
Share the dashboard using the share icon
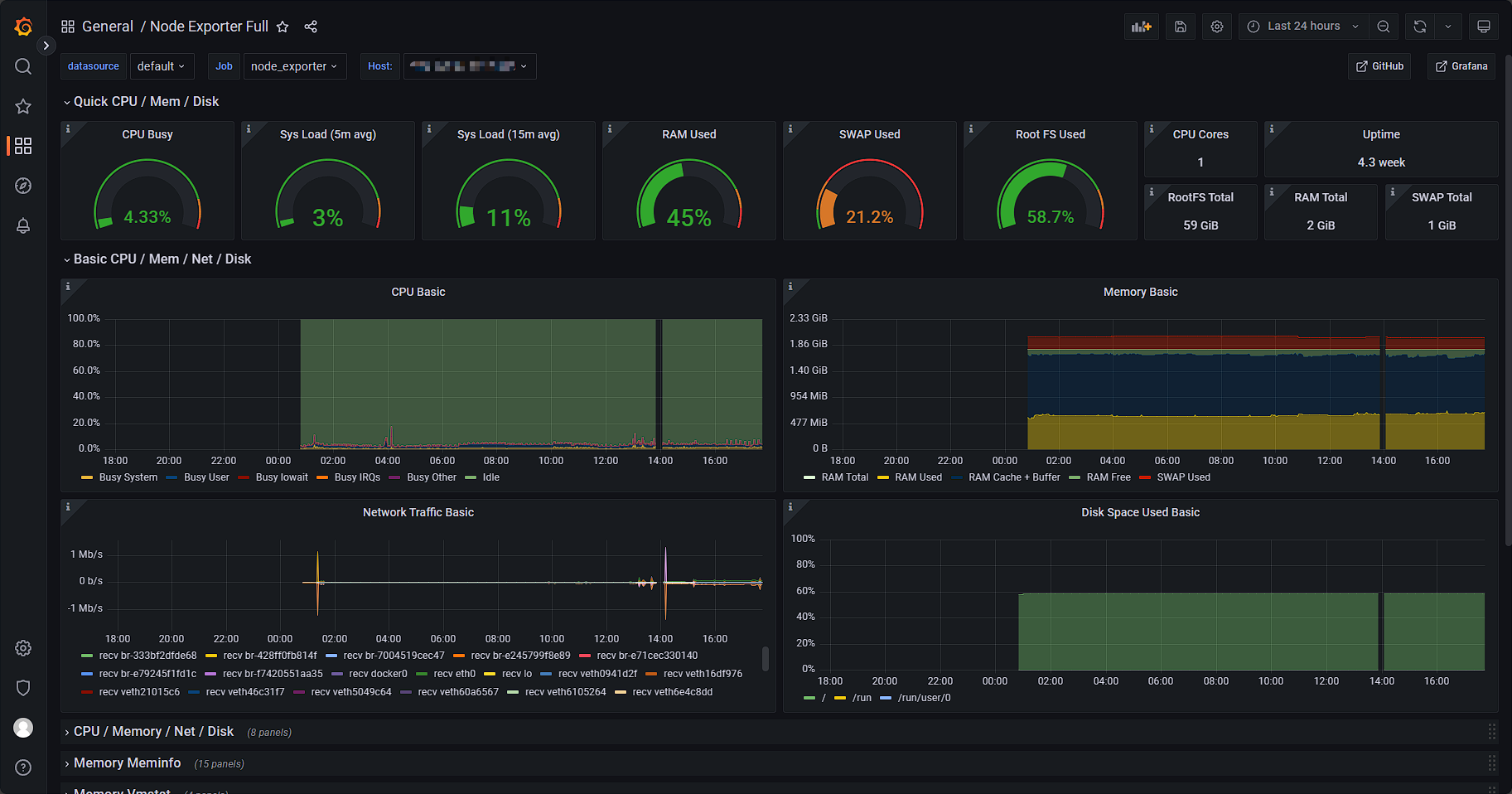[311, 27]
